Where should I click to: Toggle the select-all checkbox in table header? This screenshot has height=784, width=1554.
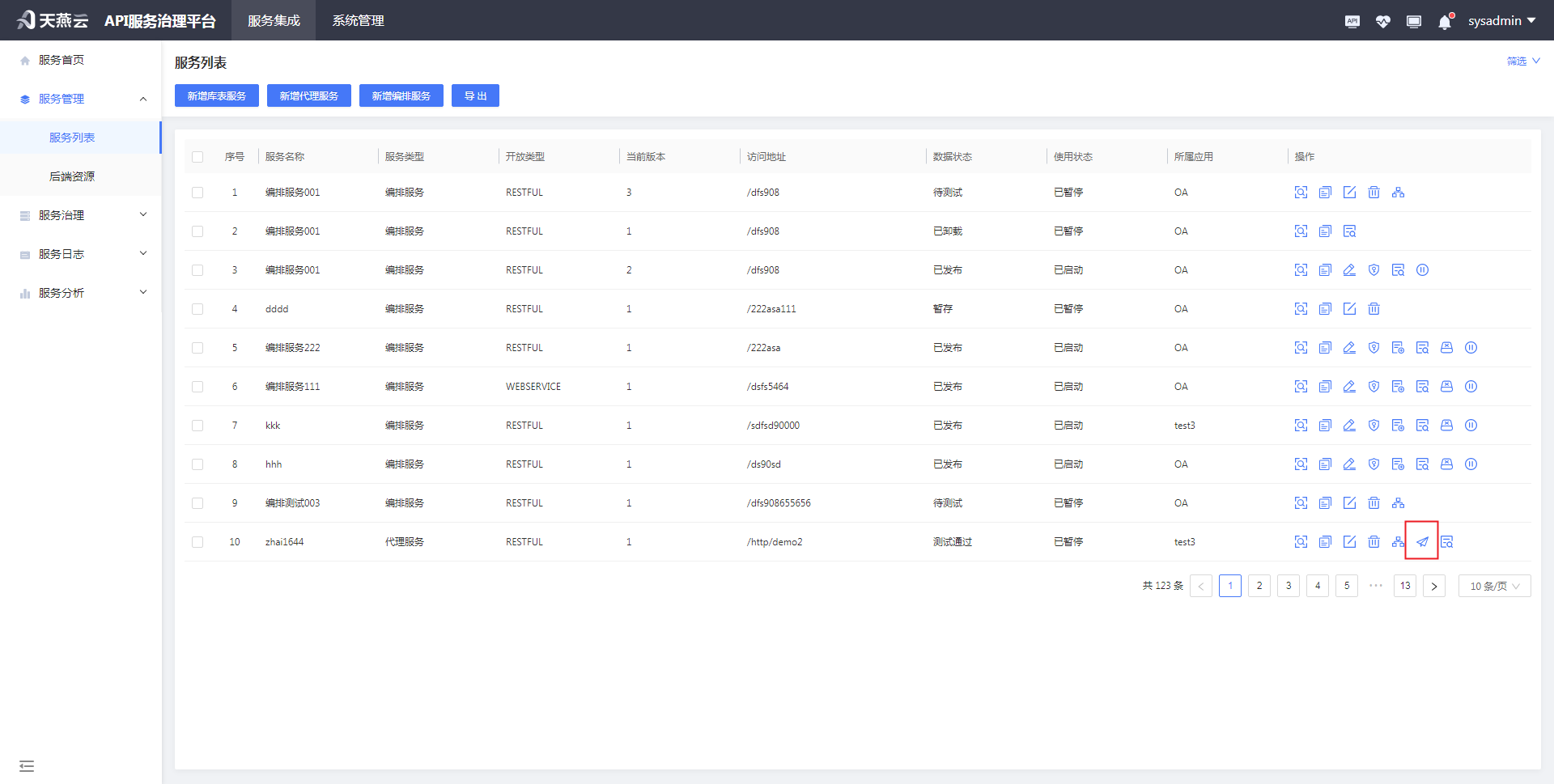(x=197, y=157)
